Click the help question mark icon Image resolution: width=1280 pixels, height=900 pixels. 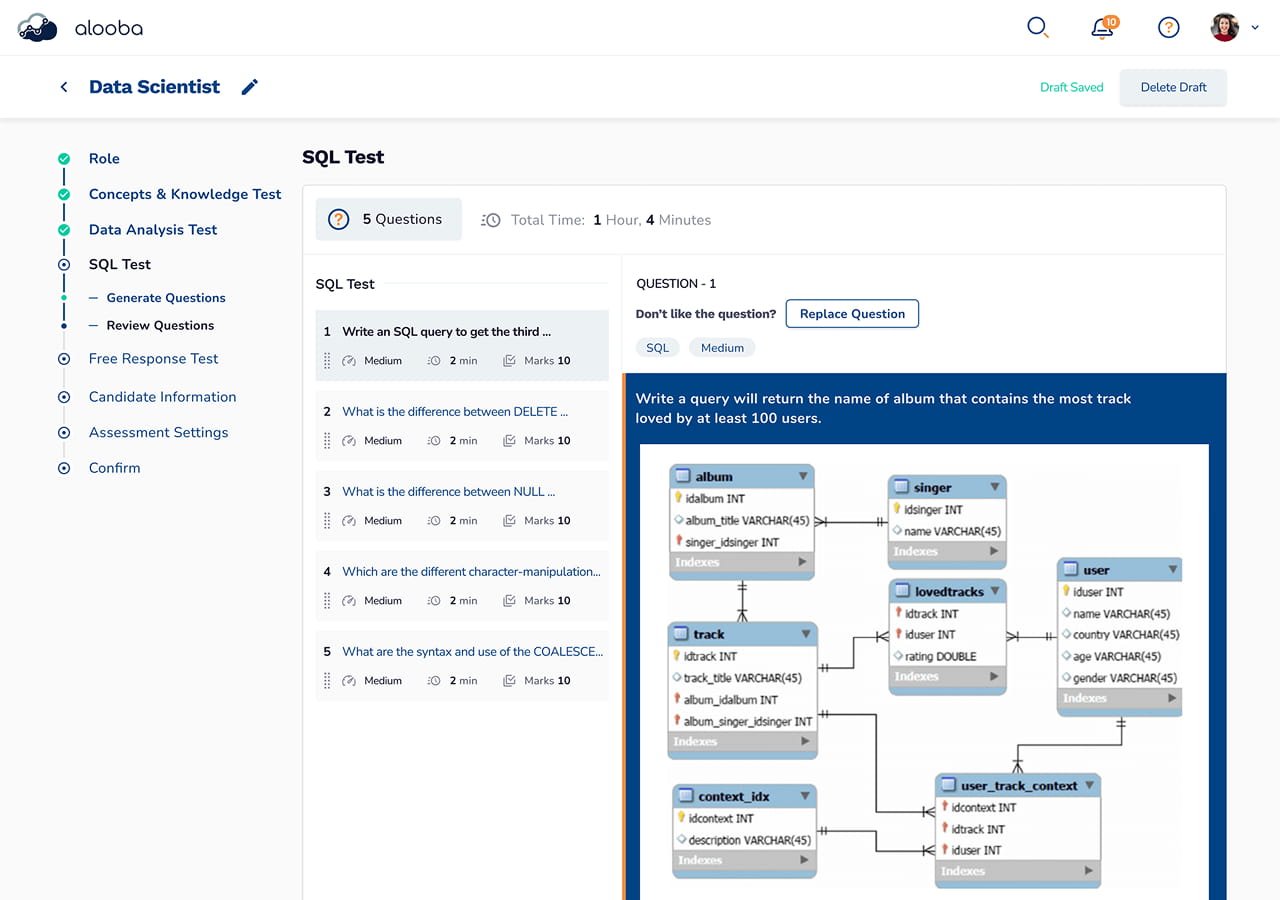pyautogui.click(x=1168, y=28)
